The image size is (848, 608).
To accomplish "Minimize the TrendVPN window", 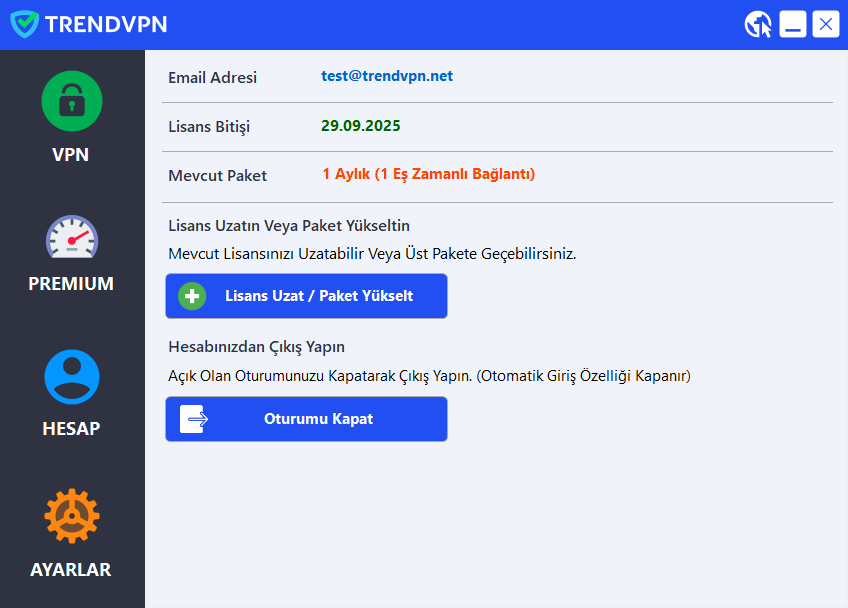I will (793, 24).
